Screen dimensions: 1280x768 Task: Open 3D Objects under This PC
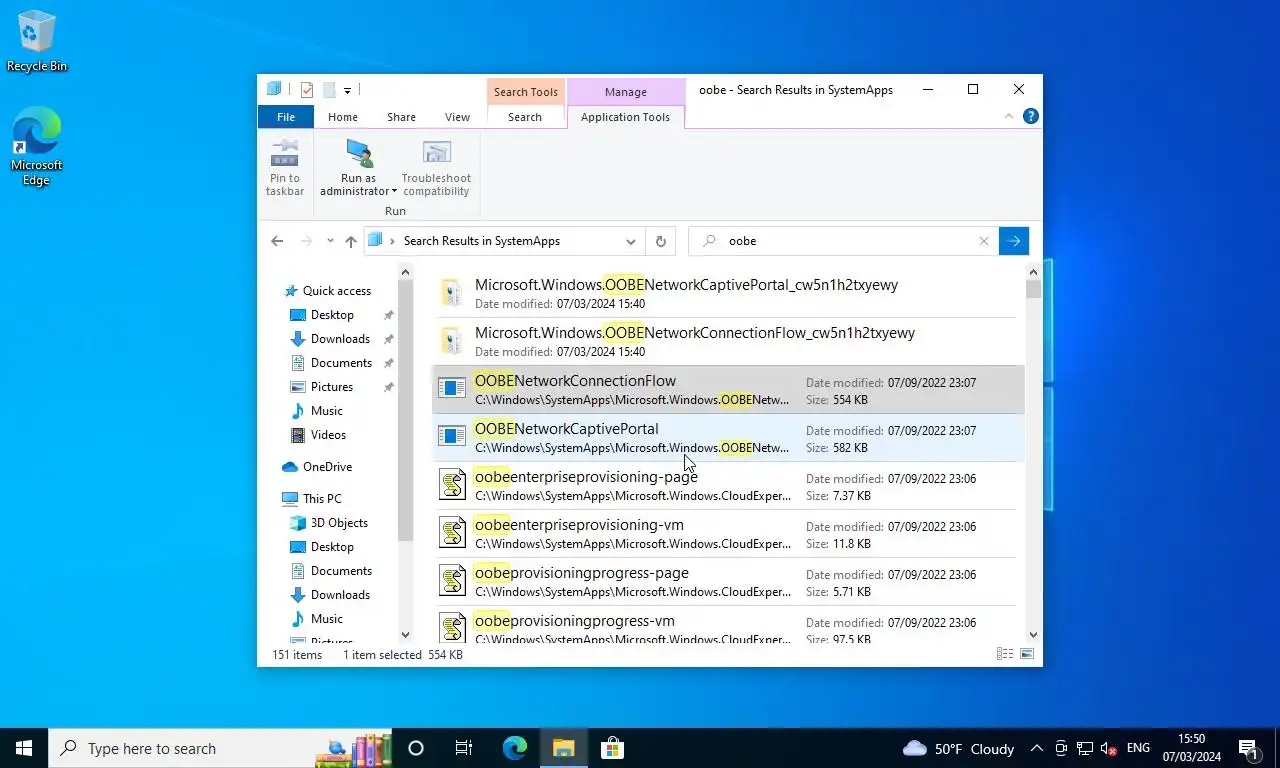pyautogui.click(x=339, y=523)
